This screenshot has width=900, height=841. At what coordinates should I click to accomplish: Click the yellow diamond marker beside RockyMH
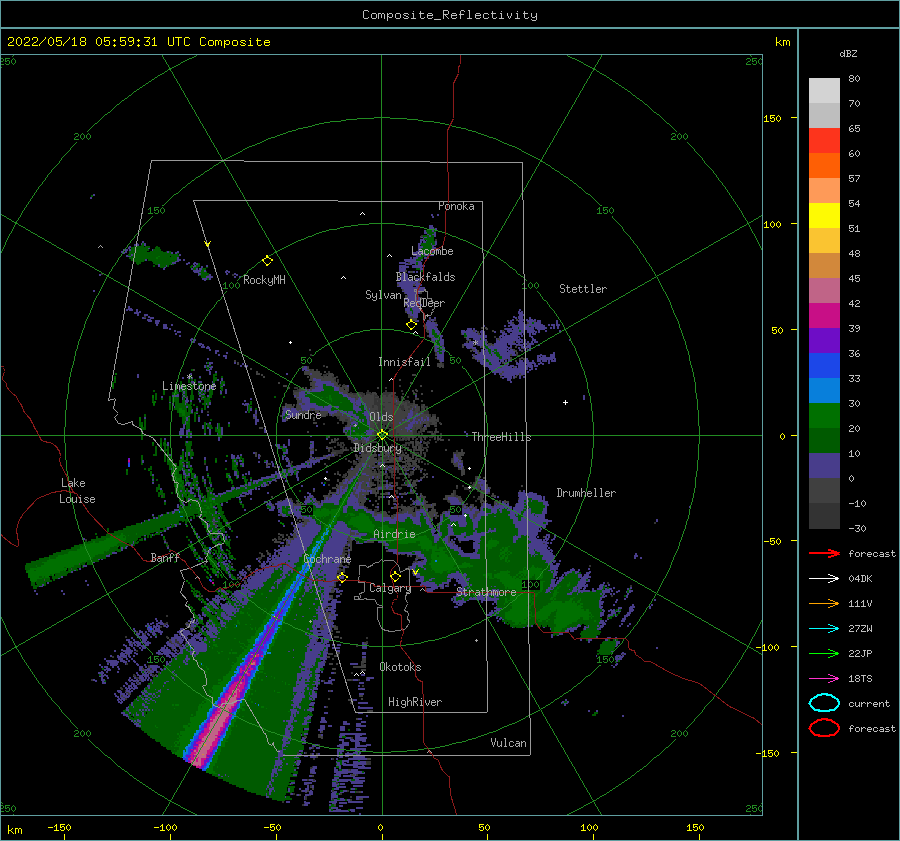pos(267,261)
